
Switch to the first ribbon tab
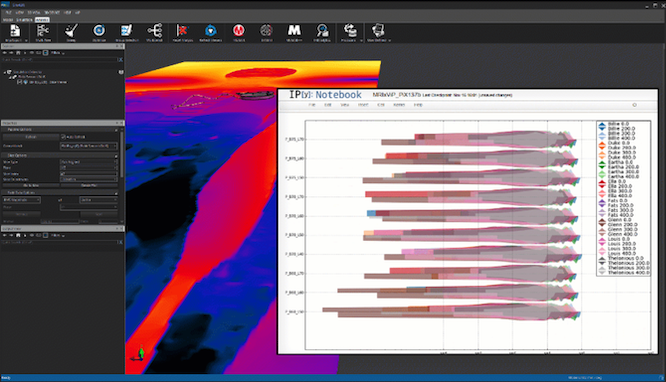point(8,20)
